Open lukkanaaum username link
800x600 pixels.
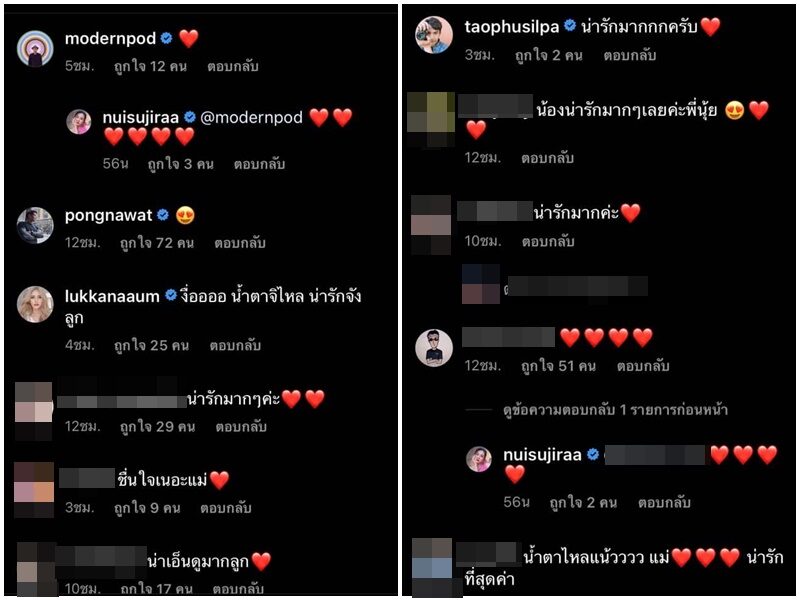click(x=112, y=296)
